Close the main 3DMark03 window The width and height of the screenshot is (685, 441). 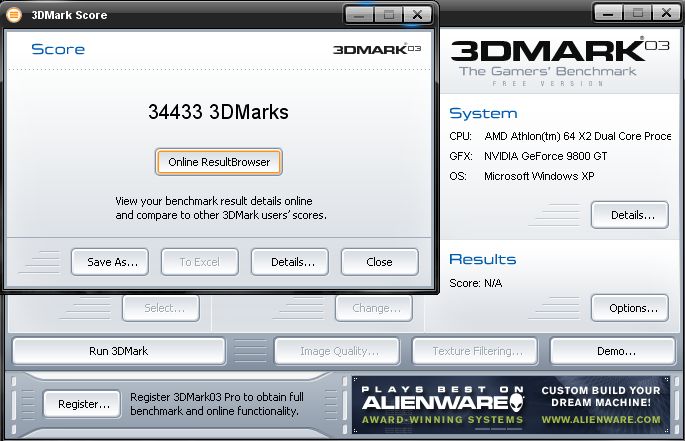[x=666, y=12]
